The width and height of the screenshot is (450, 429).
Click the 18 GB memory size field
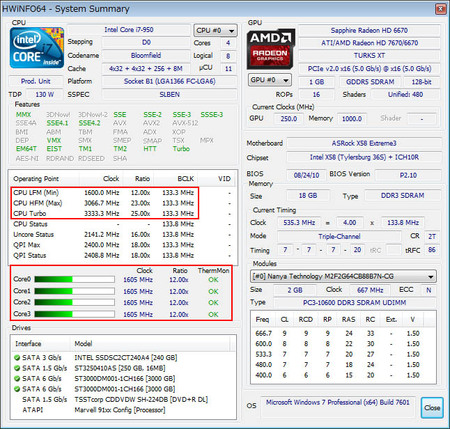pyautogui.click(x=308, y=196)
